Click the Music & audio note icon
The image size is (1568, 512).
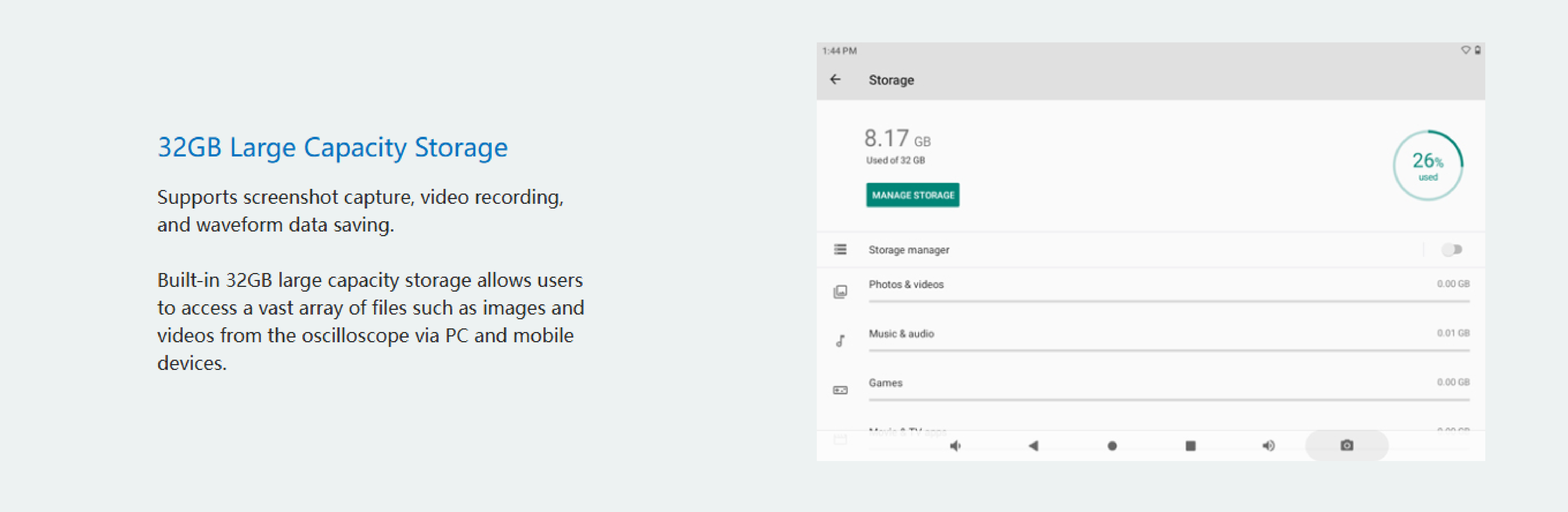click(x=840, y=341)
